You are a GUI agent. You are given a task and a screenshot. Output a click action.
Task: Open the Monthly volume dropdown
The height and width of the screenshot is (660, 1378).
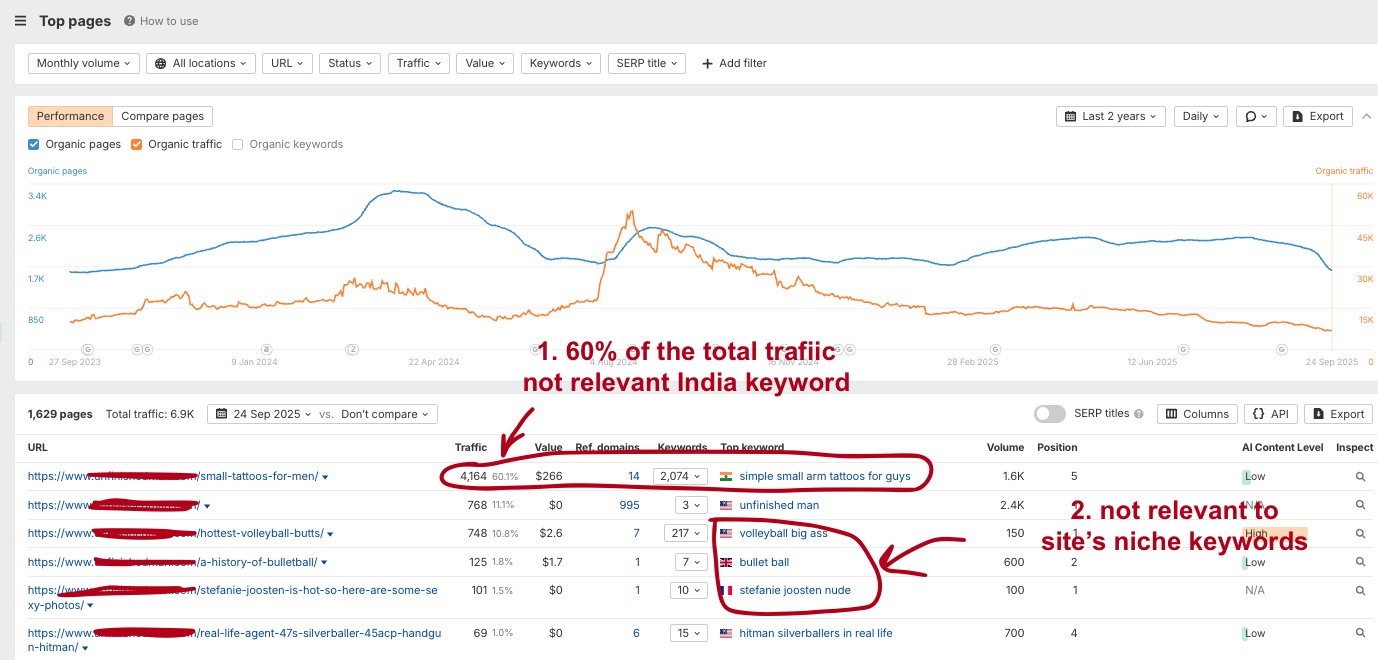84,63
